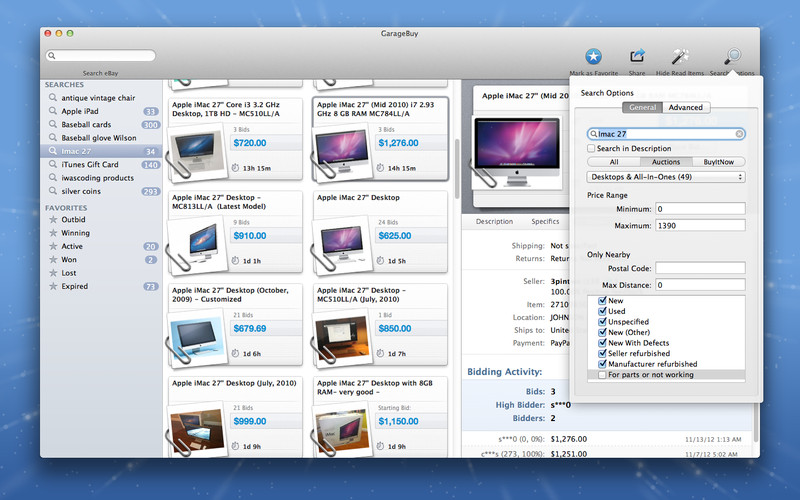Toggle Manufacturer refurbished checkbox
The height and width of the screenshot is (500, 800).
[602, 364]
